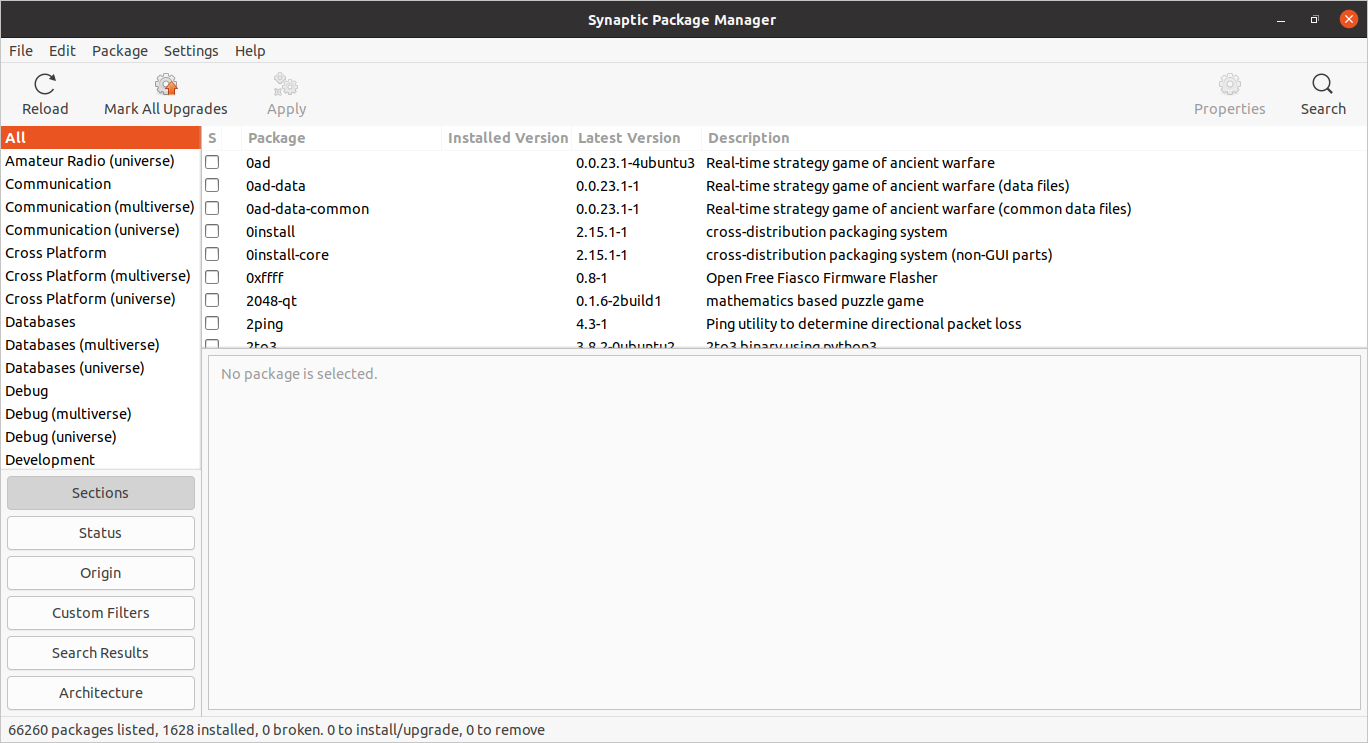Open the Edit menu
Image resolution: width=1368 pixels, height=743 pixels.
coord(62,51)
